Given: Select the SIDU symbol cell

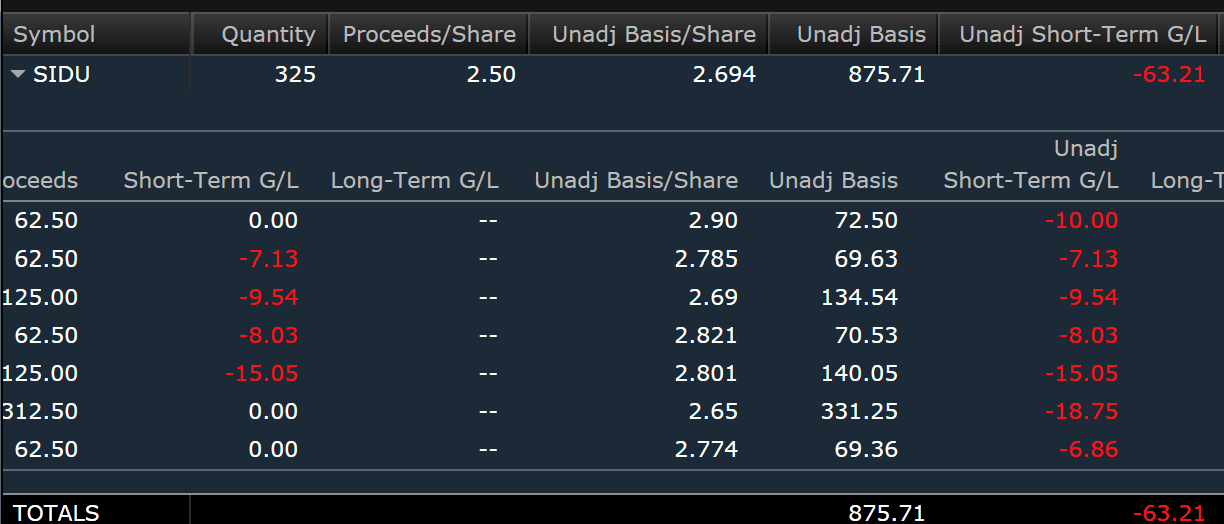Looking at the screenshot, I should click(62, 75).
